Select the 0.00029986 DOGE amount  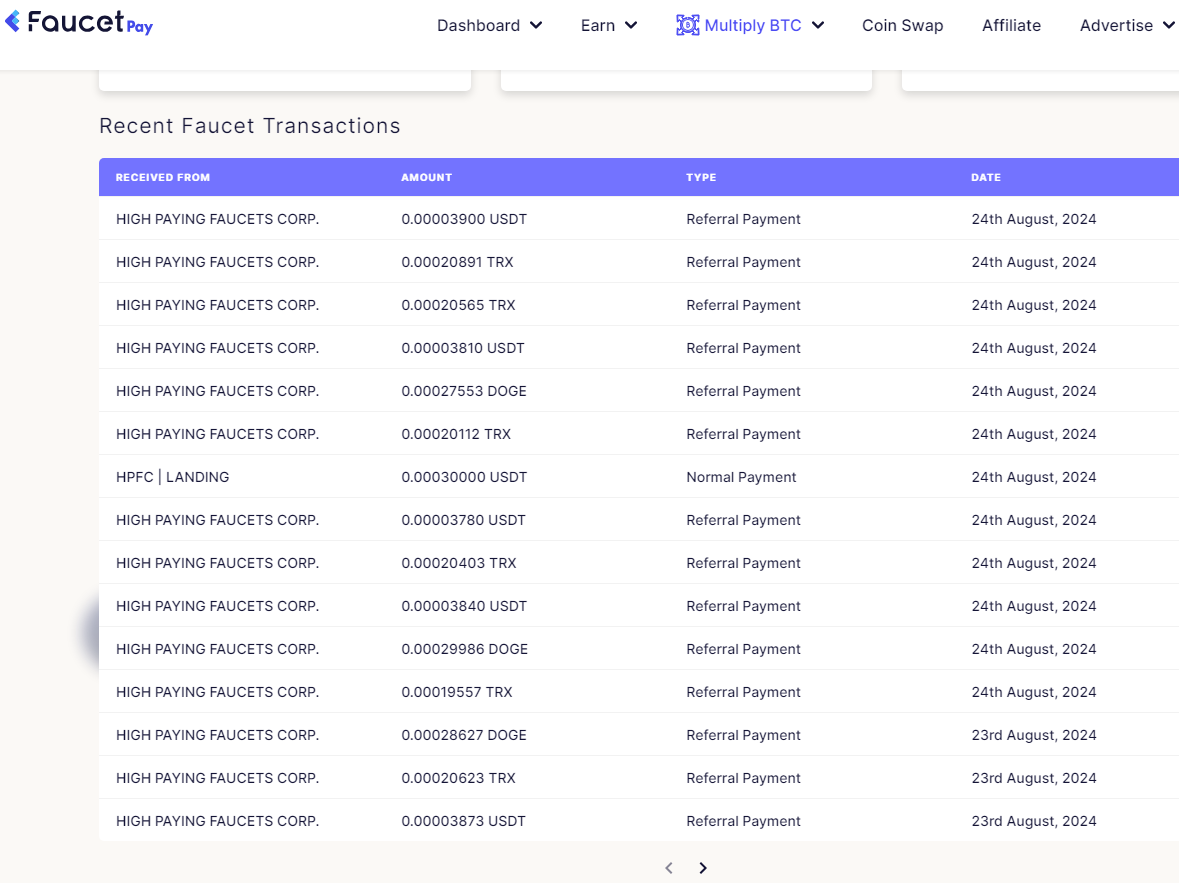[465, 648]
